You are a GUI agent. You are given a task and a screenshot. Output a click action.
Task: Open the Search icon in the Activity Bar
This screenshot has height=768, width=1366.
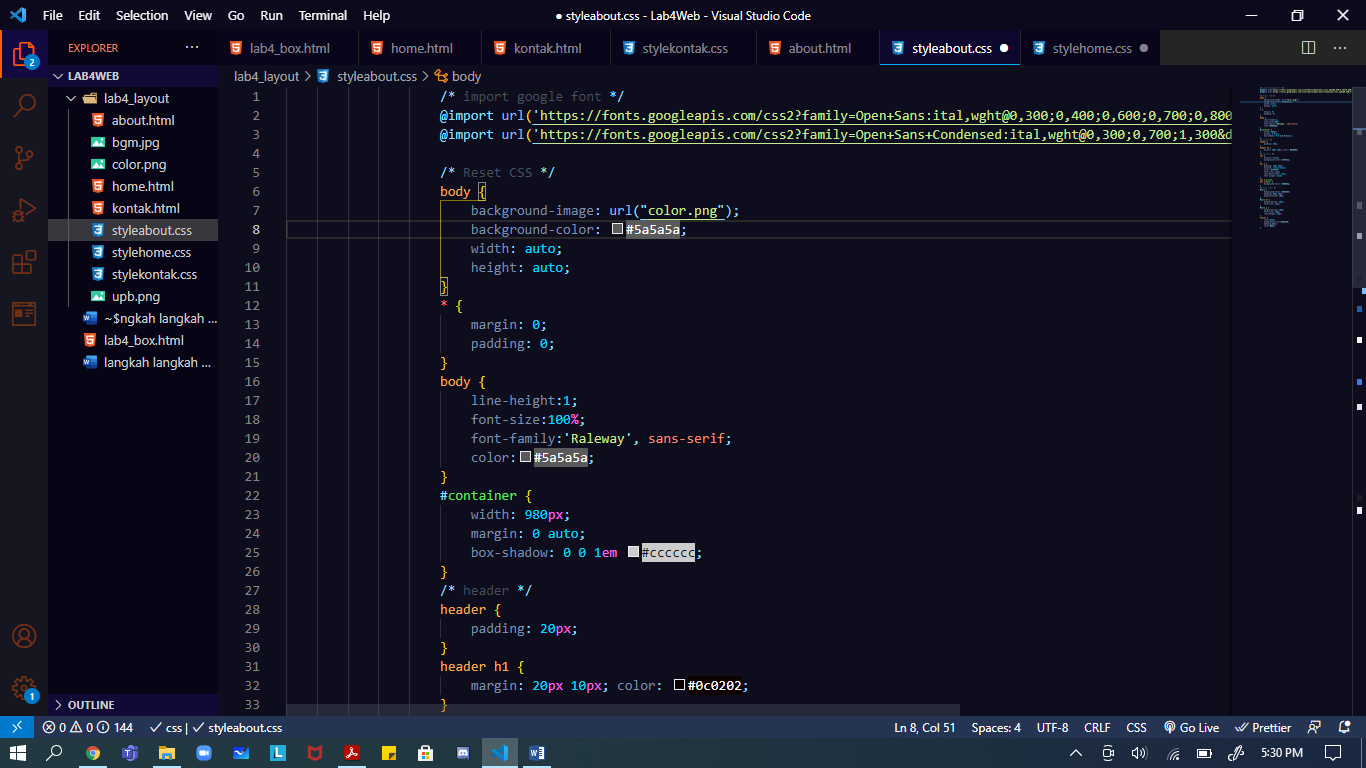coord(24,106)
